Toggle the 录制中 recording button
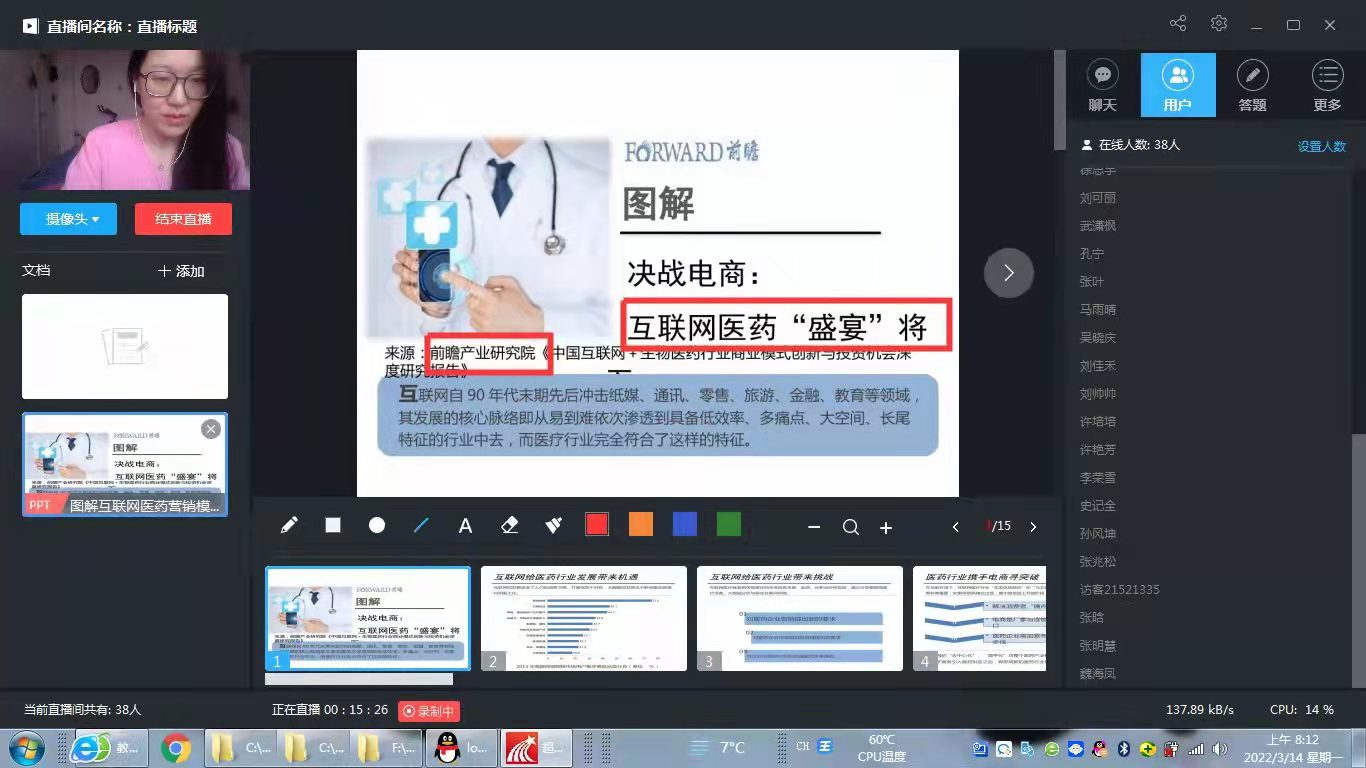 (429, 711)
